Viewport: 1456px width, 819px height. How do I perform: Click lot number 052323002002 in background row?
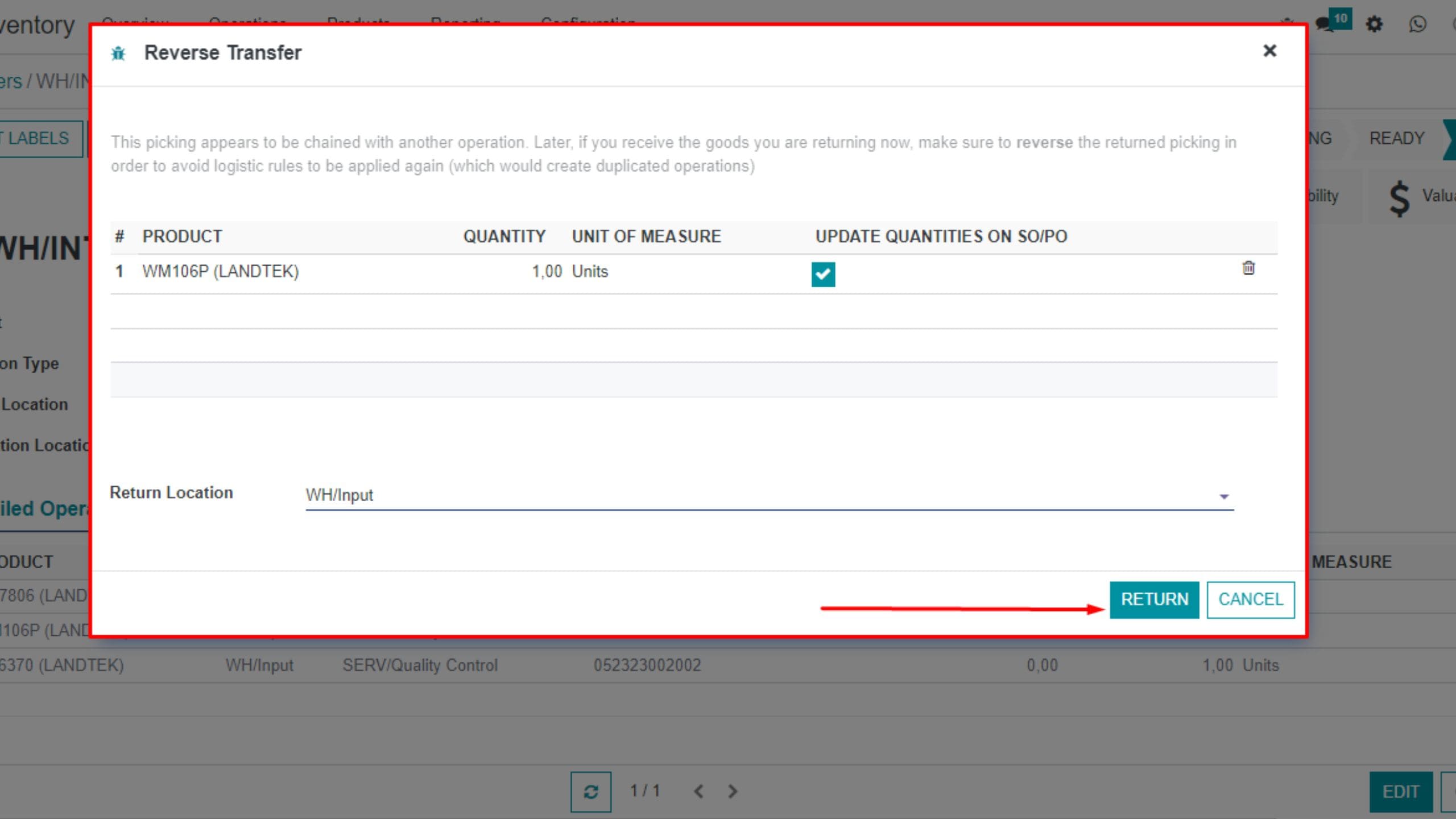pos(647,665)
